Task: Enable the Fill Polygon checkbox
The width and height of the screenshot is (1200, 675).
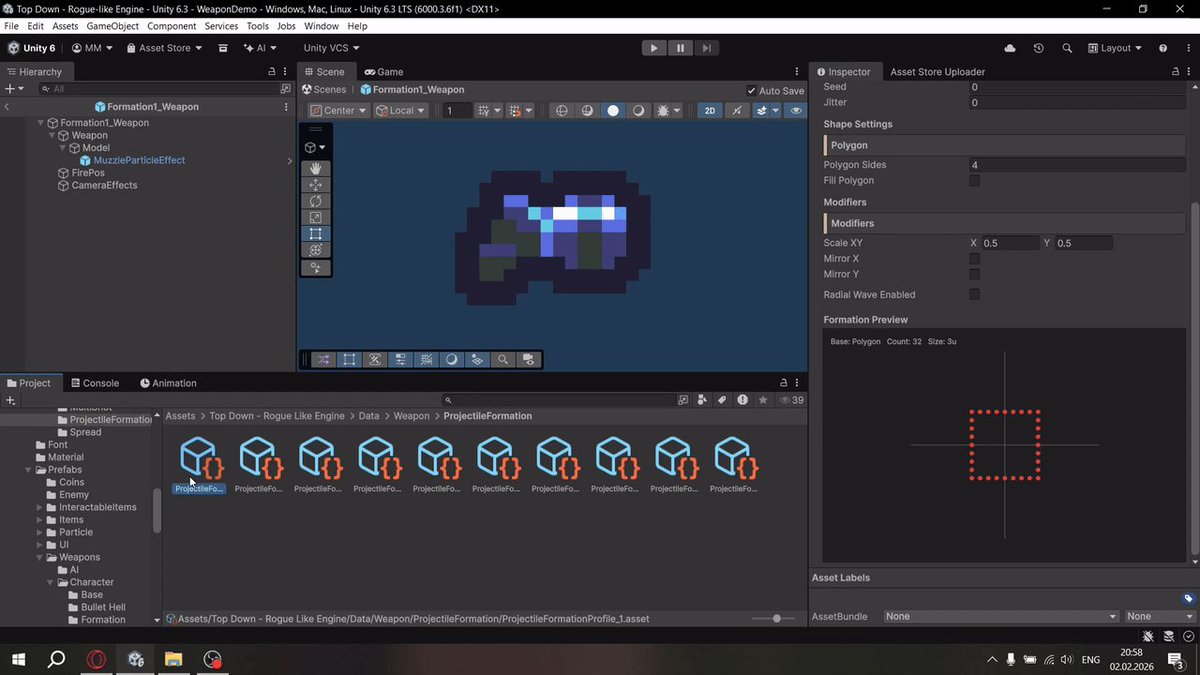Action: 975,181
